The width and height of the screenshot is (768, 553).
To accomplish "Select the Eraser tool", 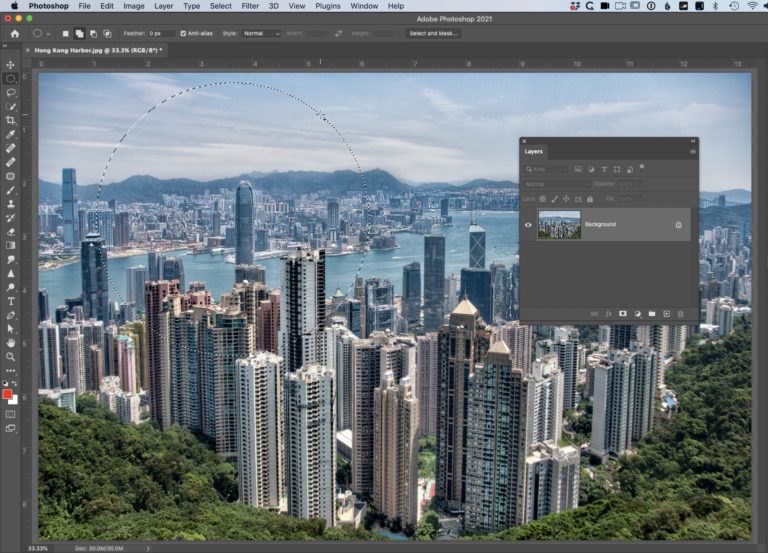I will pyautogui.click(x=10, y=232).
